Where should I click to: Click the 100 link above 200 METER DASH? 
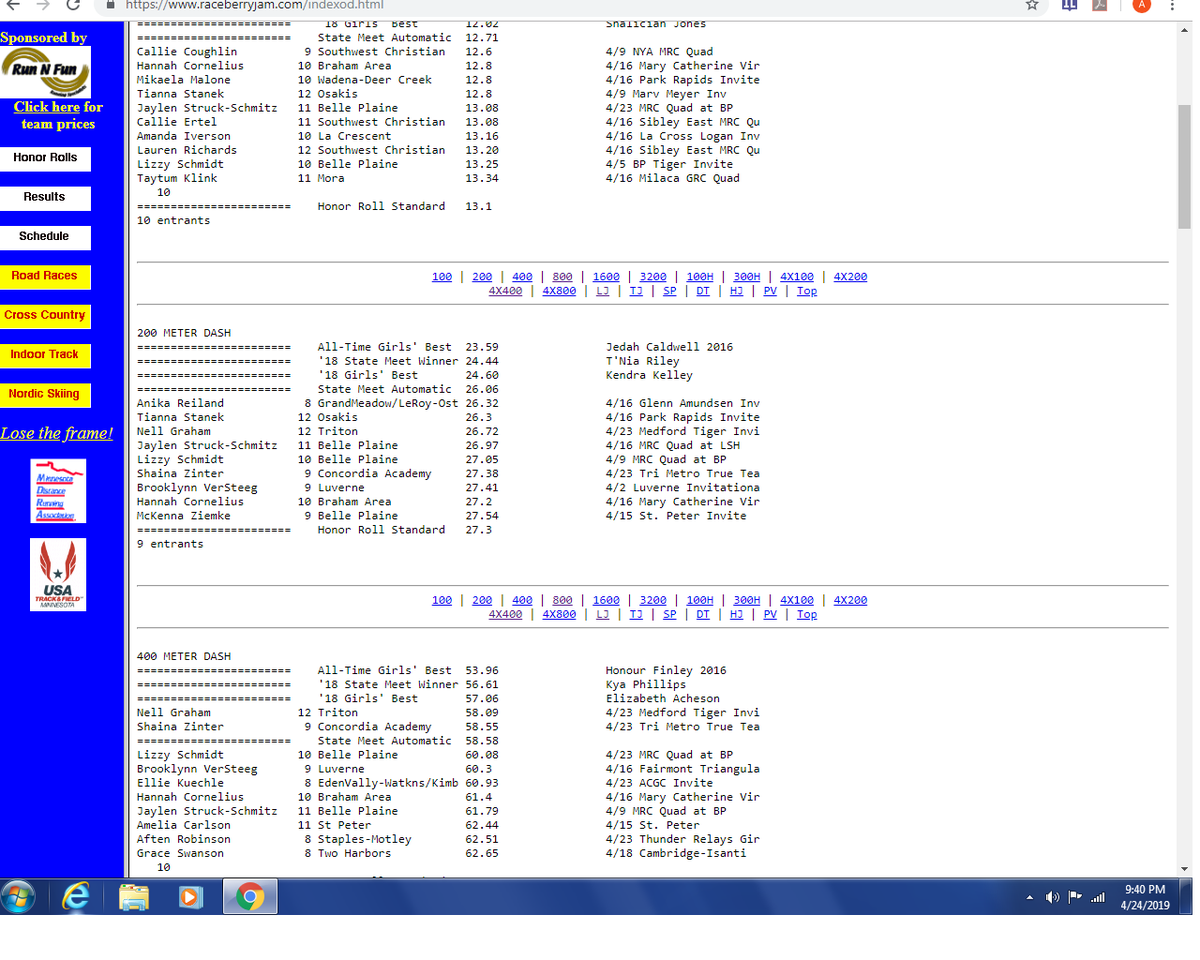442,277
